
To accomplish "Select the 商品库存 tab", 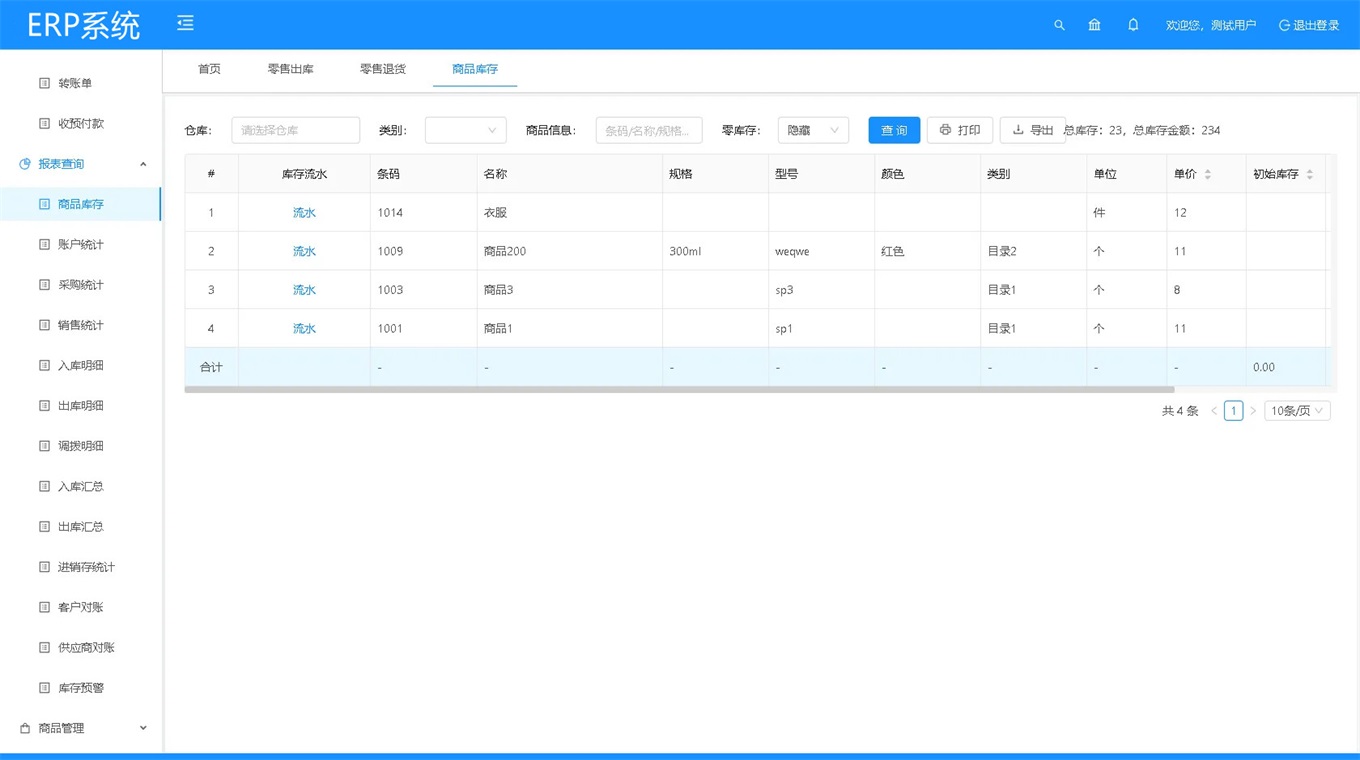I will (x=475, y=69).
